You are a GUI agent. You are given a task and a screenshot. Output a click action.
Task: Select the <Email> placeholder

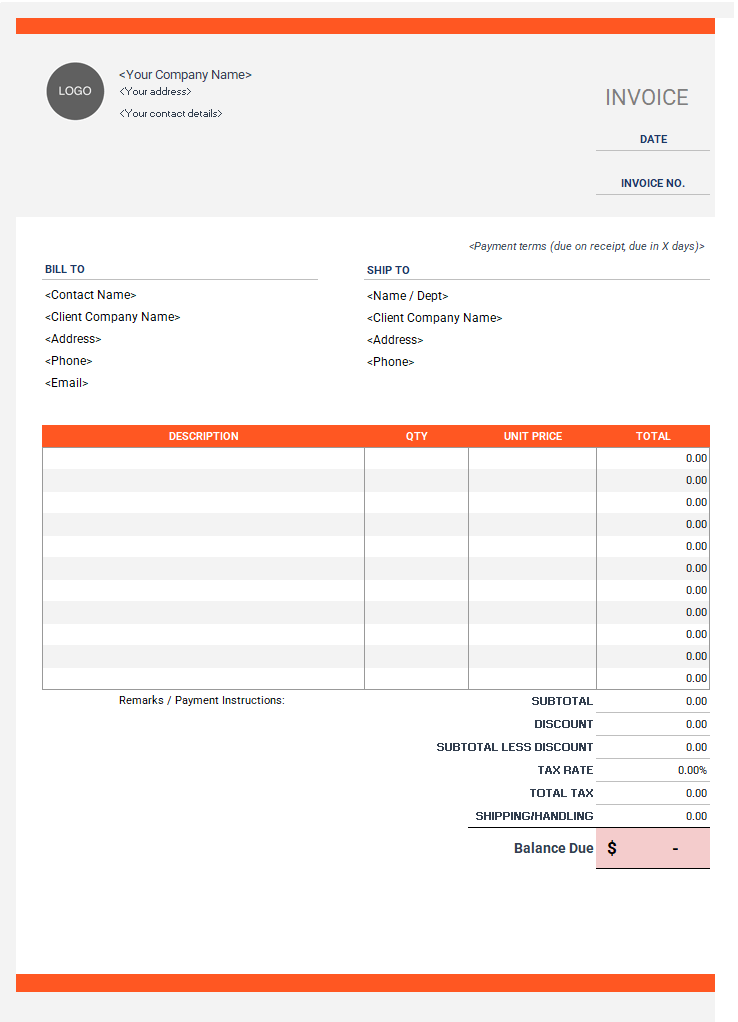[x=66, y=383]
